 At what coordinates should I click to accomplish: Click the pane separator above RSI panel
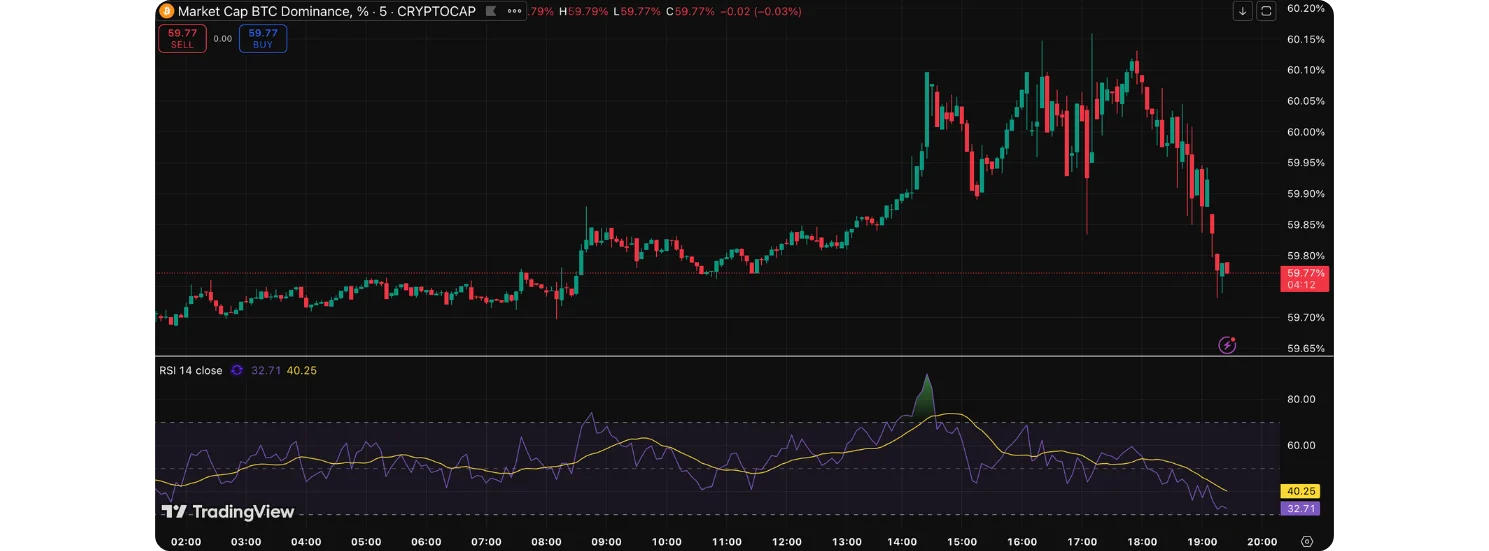743,357
